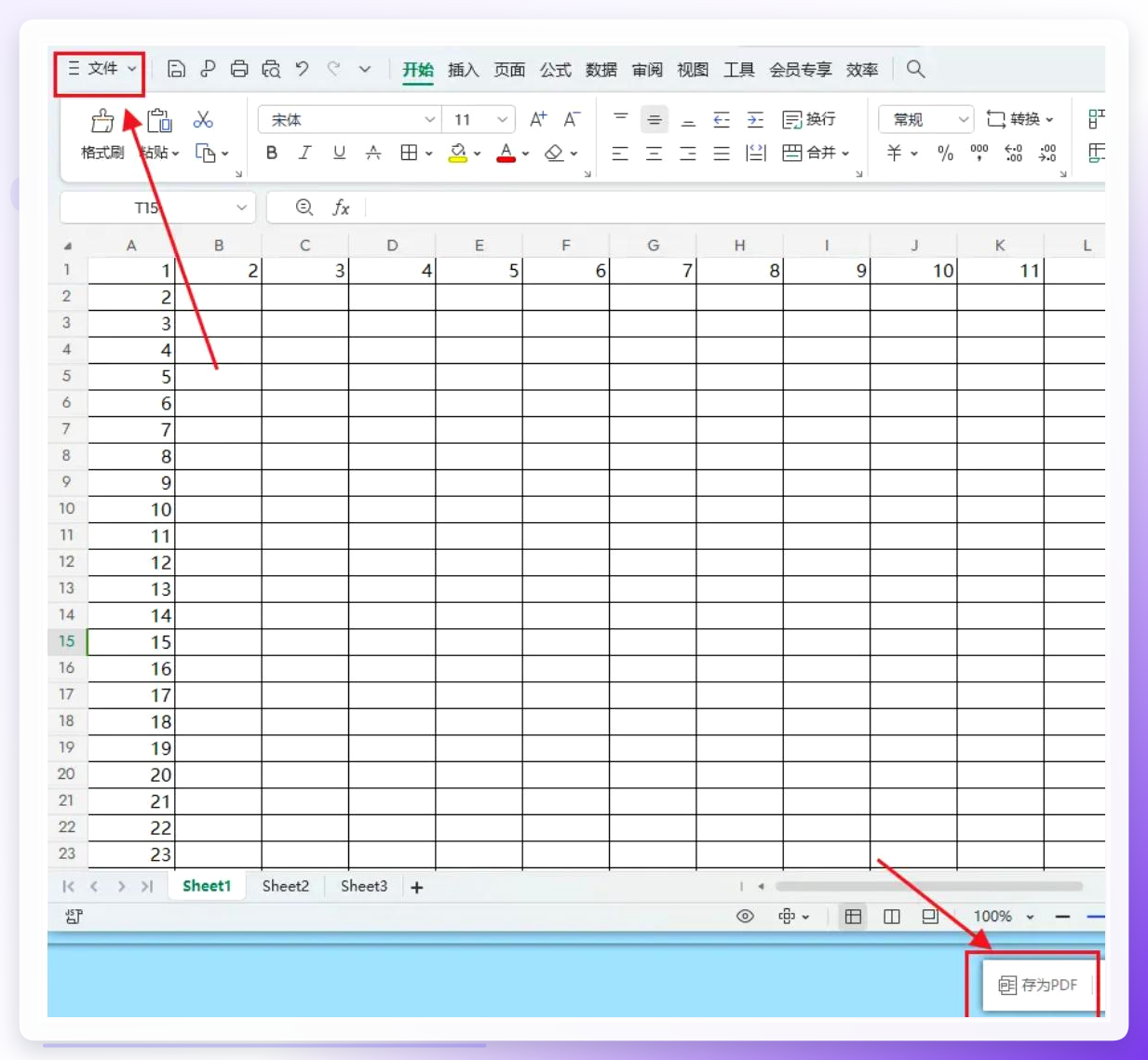Image resolution: width=1148 pixels, height=1060 pixels.
Task: Click the Print icon
Action: (239, 69)
